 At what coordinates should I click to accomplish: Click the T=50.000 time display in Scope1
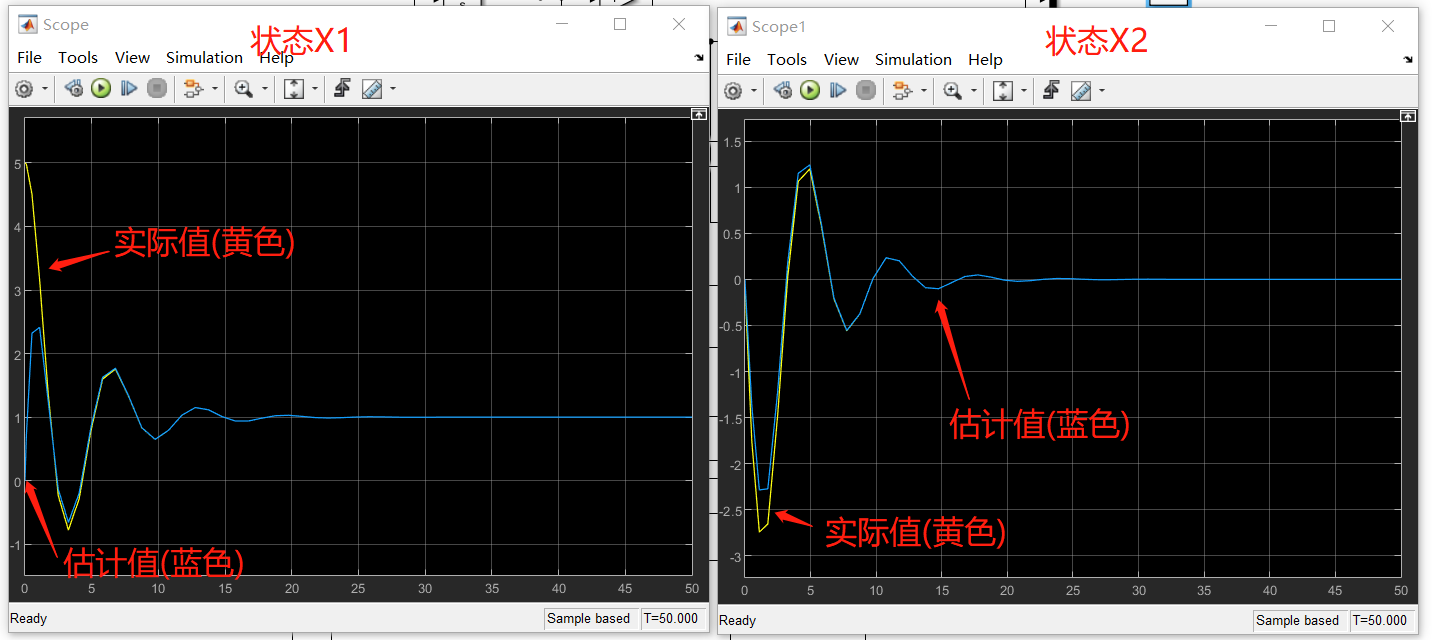[1382, 620]
